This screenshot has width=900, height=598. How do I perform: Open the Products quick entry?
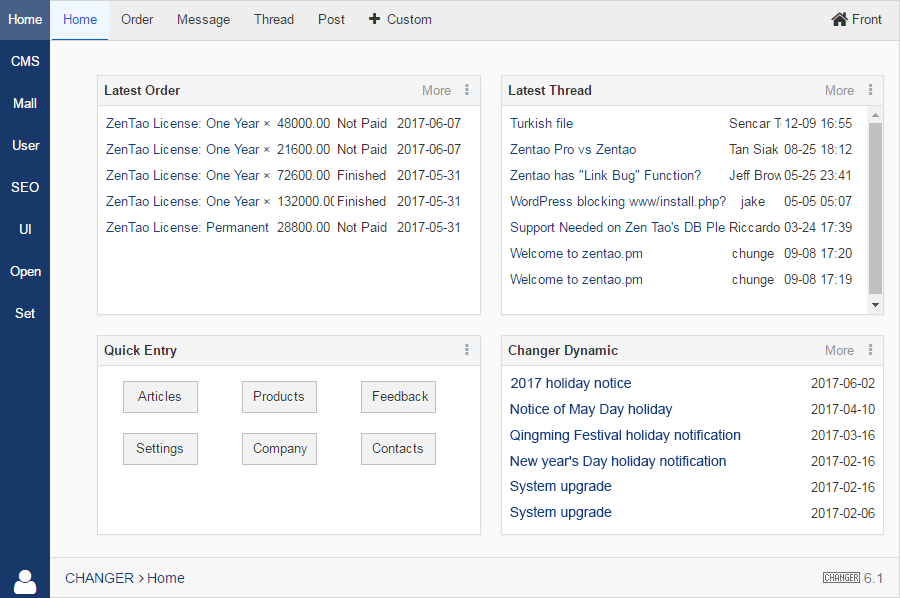(x=279, y=397)
